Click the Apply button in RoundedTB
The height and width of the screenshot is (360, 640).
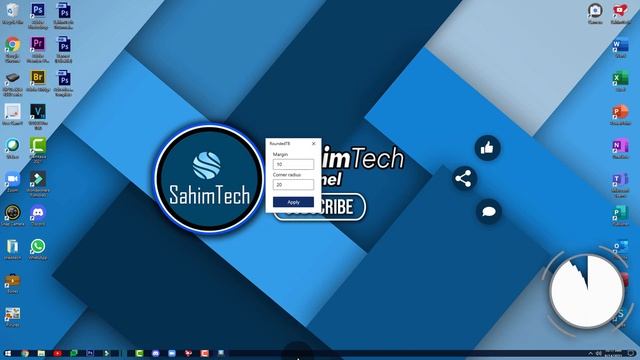click(x=293, y=202)
